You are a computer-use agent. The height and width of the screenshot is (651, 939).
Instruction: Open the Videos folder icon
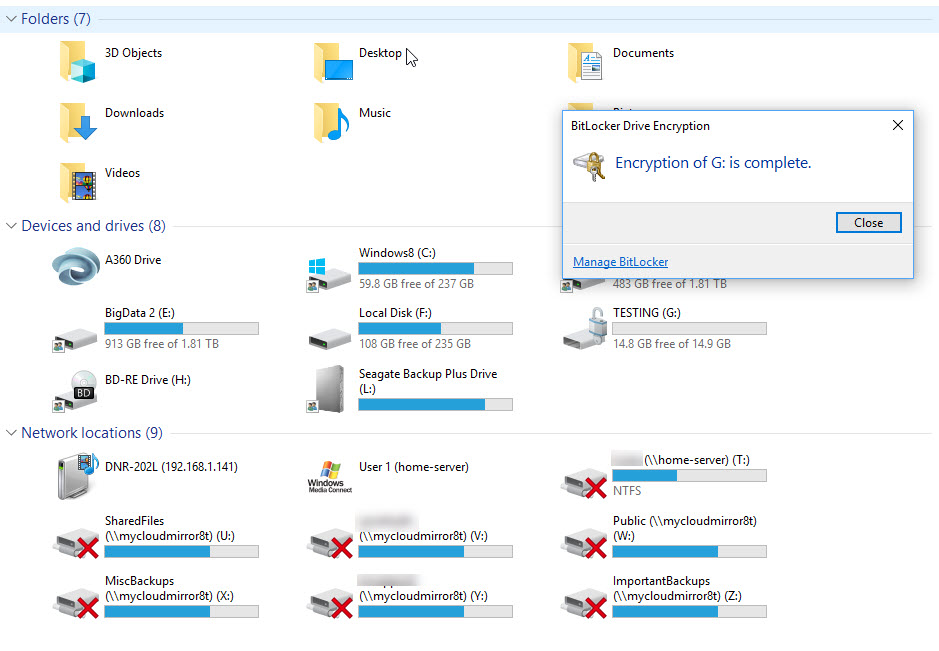click(78, 181)
